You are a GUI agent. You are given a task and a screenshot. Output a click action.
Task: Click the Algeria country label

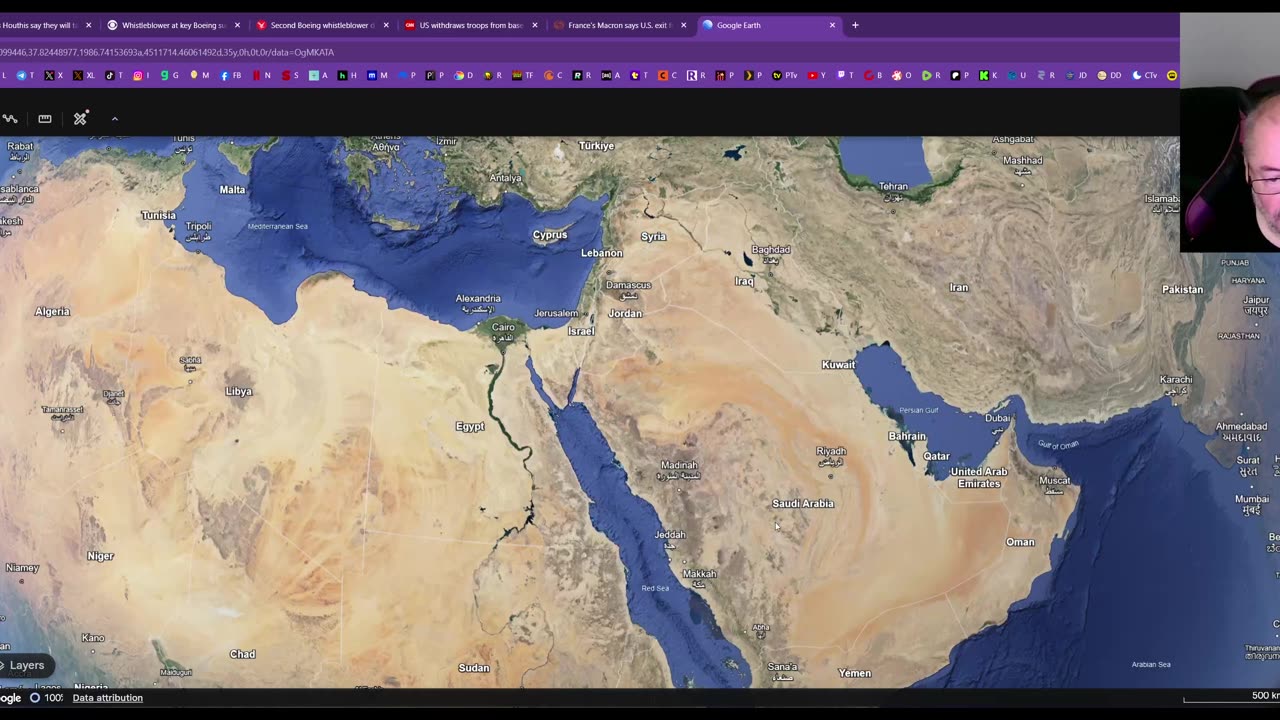[x=52, y=312]
